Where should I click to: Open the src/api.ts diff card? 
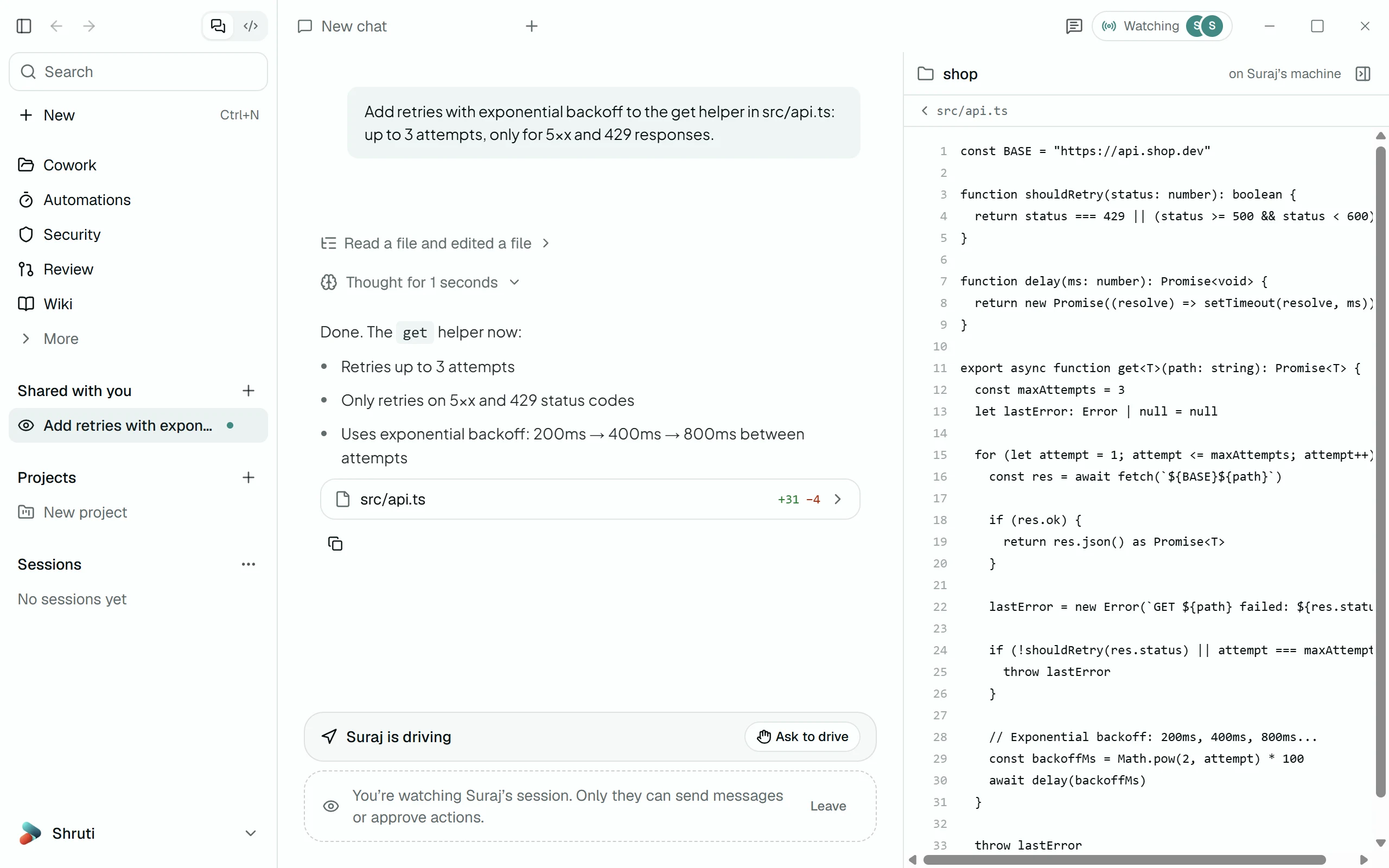pos(590,500)
